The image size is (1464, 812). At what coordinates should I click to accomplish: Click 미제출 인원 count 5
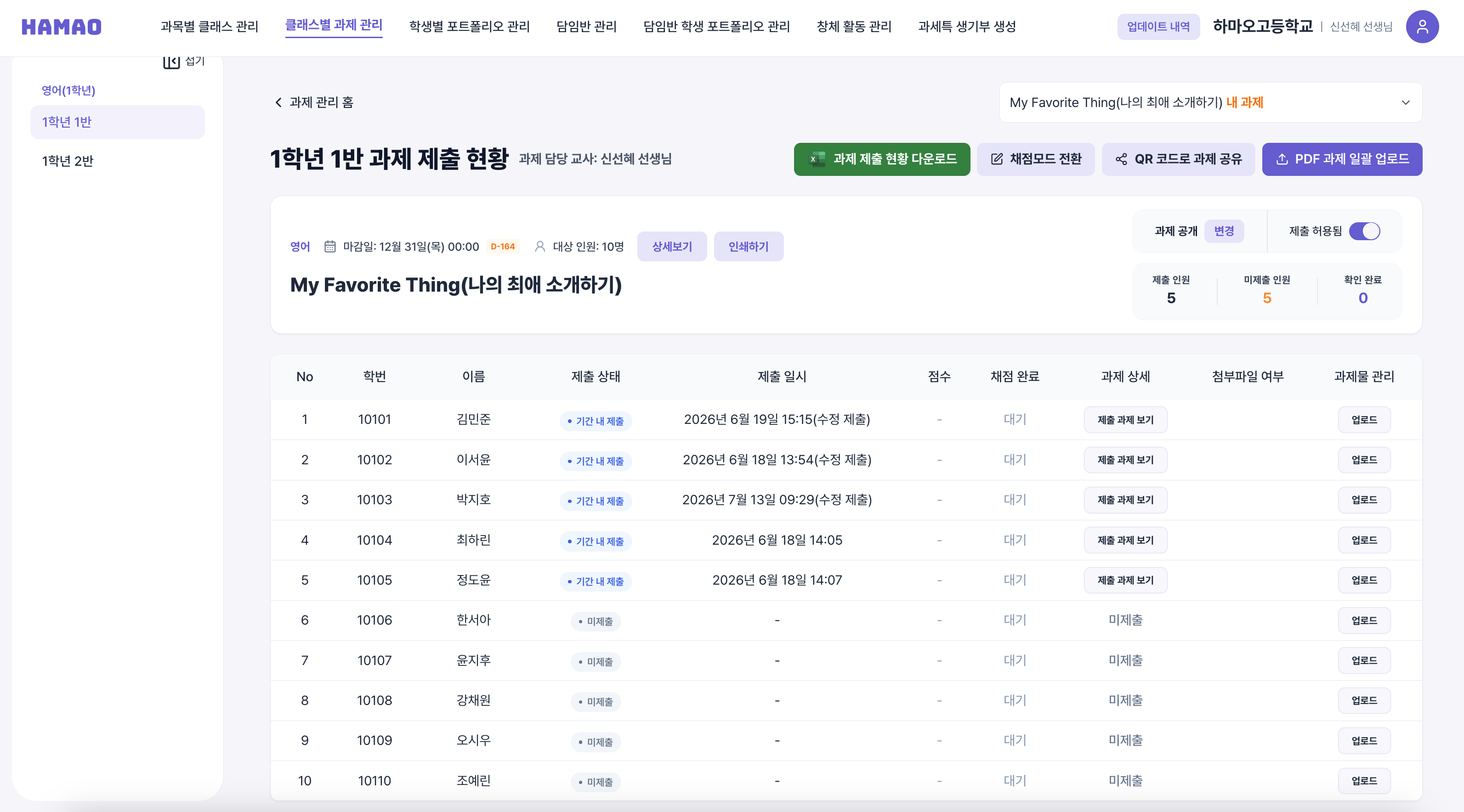[1267, 299]
